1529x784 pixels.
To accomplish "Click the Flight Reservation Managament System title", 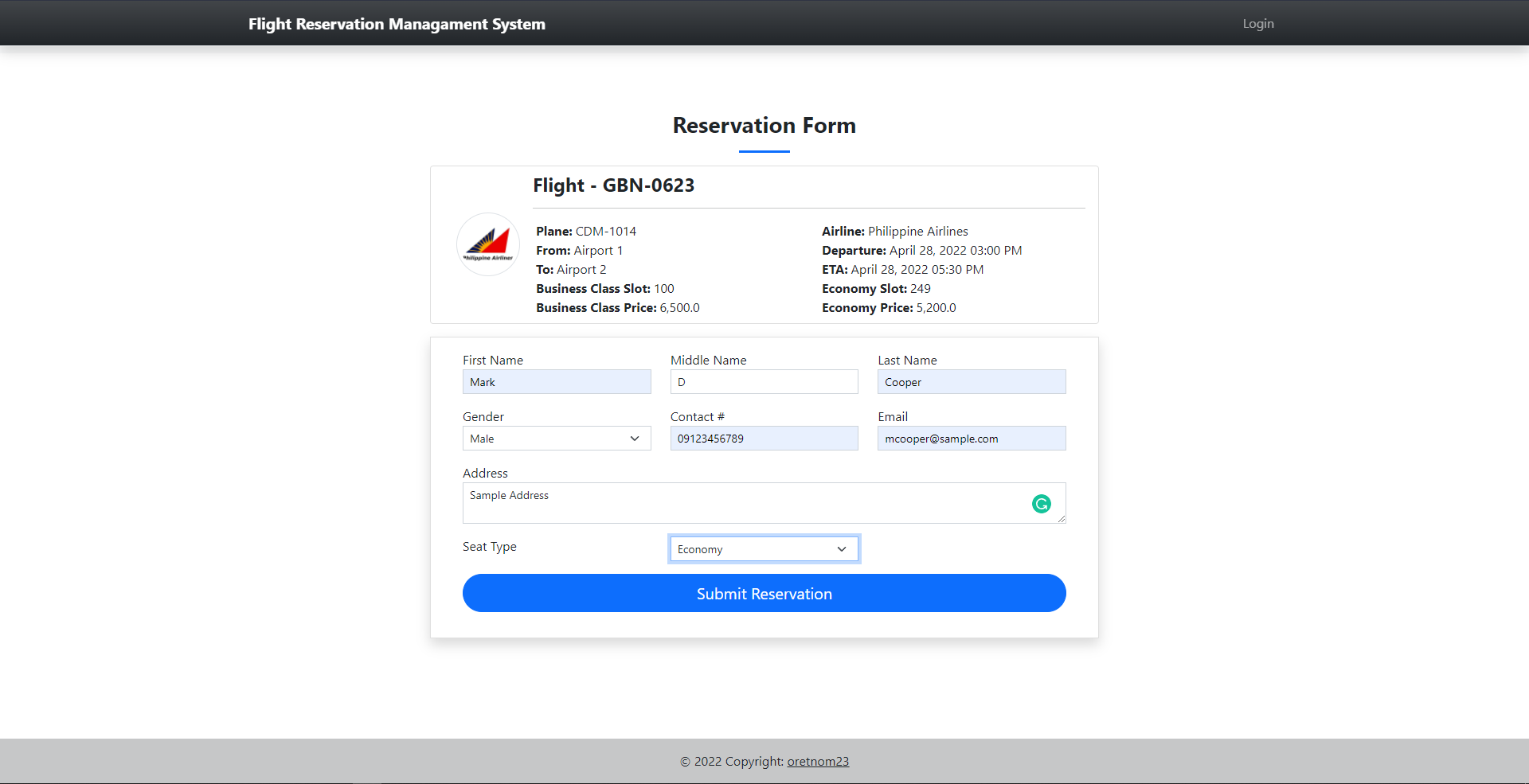I will 397,24.
